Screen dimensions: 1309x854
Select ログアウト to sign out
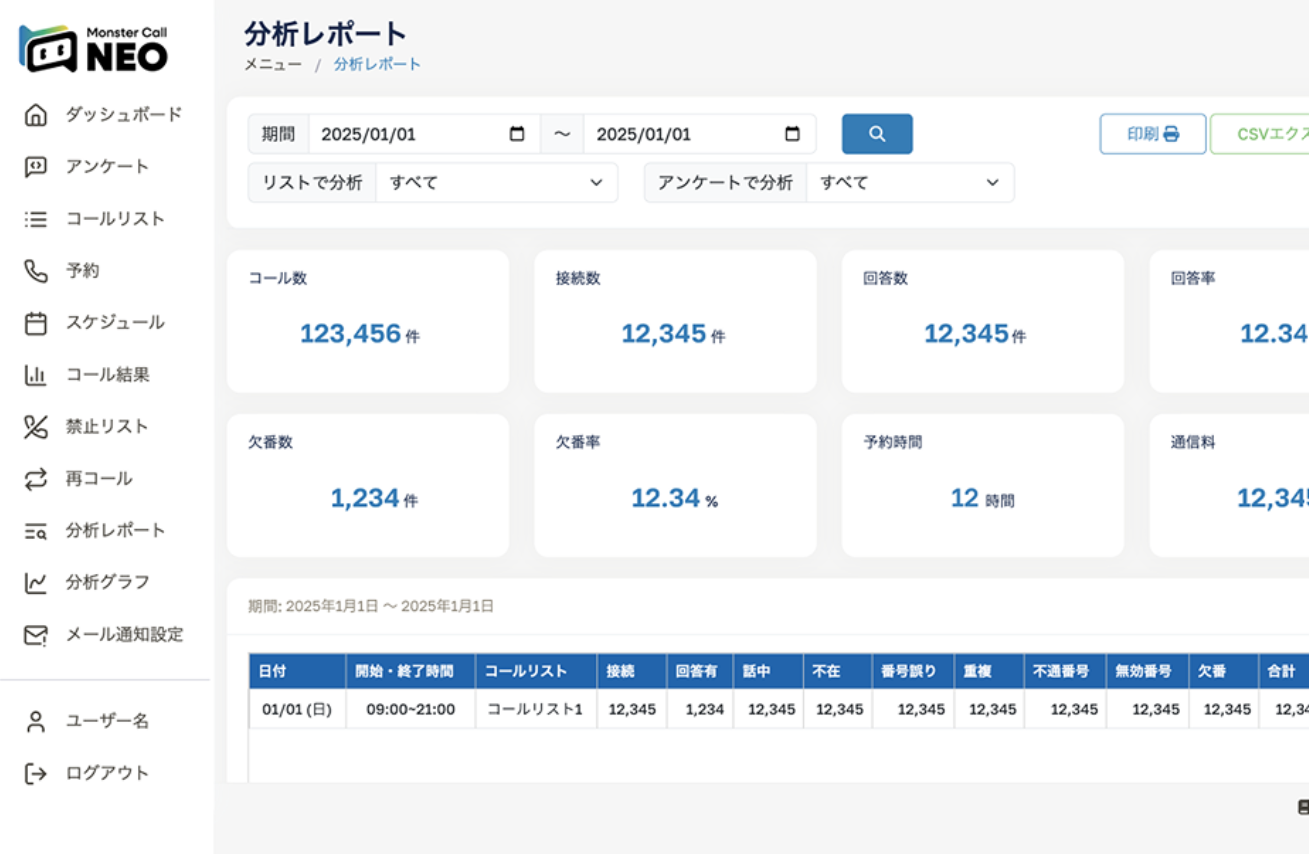point(106,773)
